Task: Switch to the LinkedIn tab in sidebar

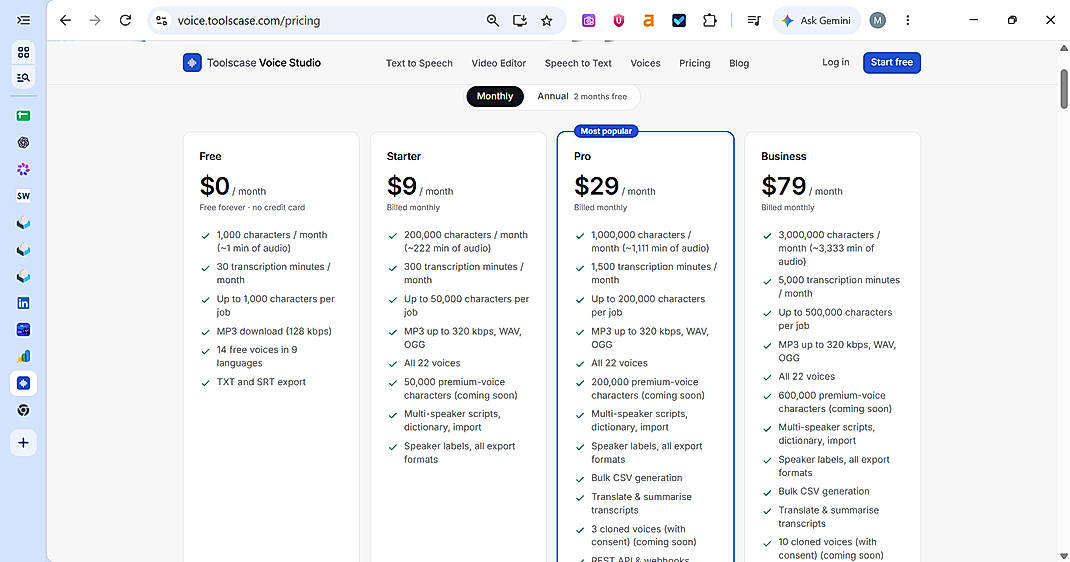Action: coord(23,303)
